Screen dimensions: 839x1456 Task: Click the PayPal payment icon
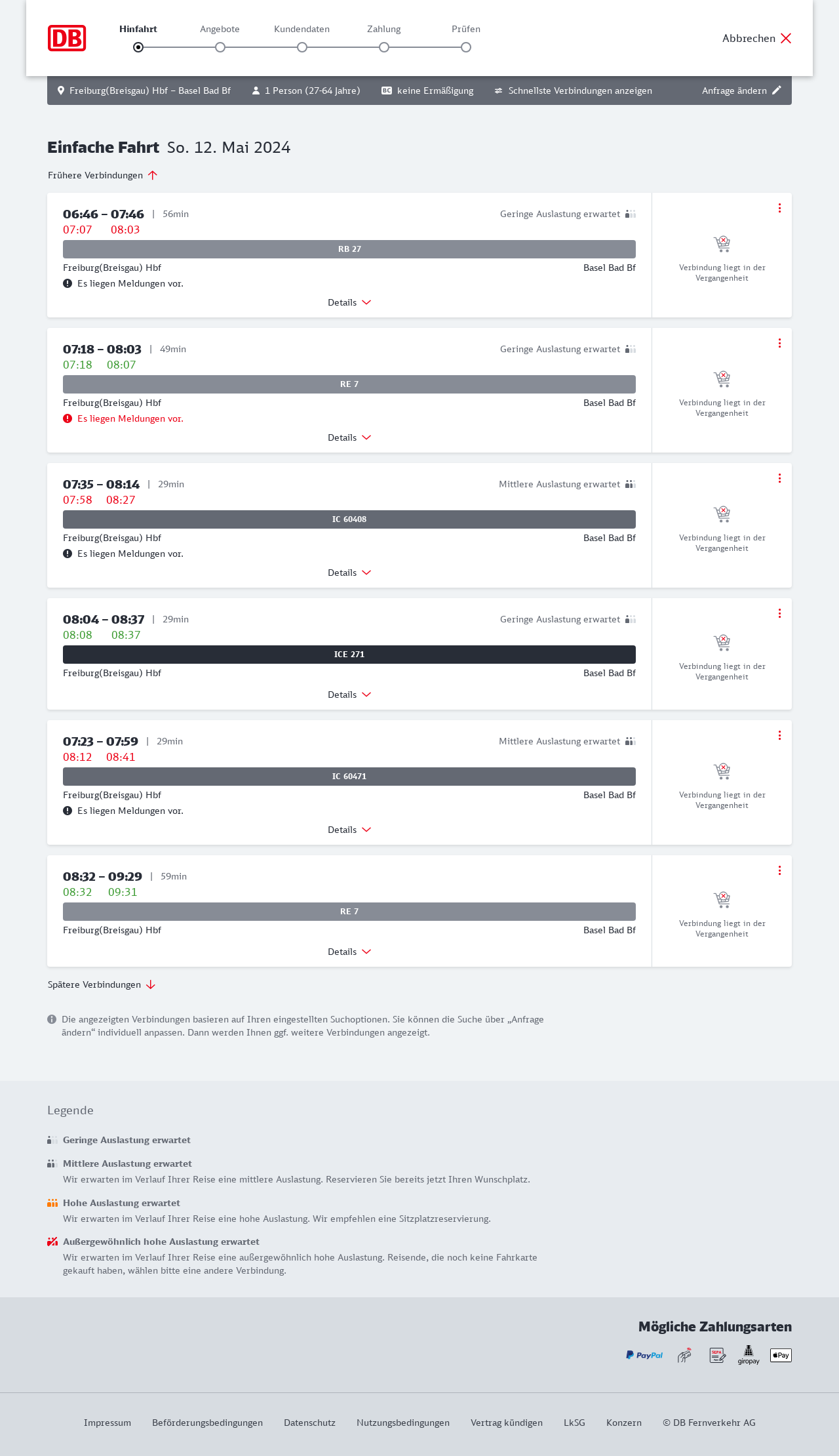(644, 1355)
